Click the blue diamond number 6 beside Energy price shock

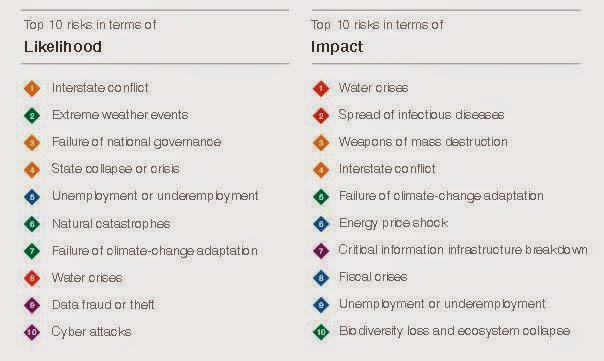321,224
